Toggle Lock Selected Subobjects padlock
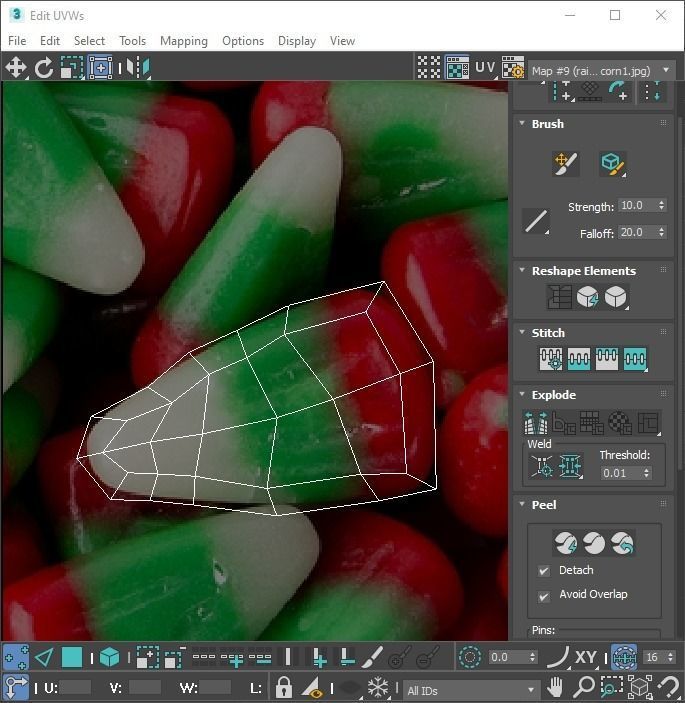Image resolution: width=685 pixels, height=703 pixels. pos(283,687)
